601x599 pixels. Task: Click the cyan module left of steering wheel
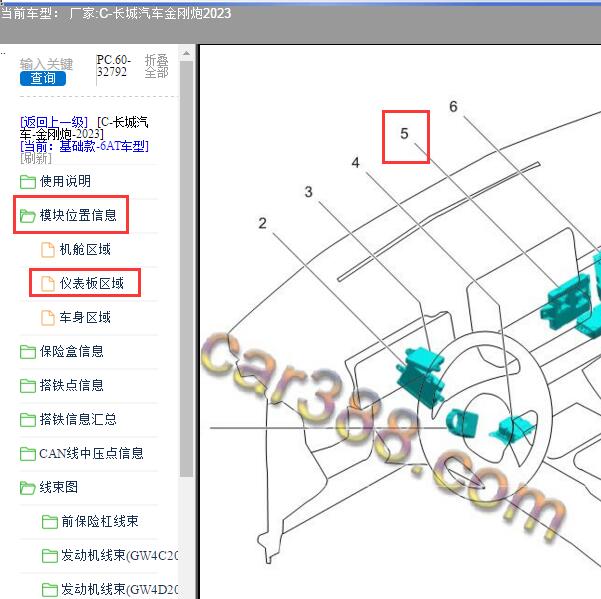pos(422,376)
